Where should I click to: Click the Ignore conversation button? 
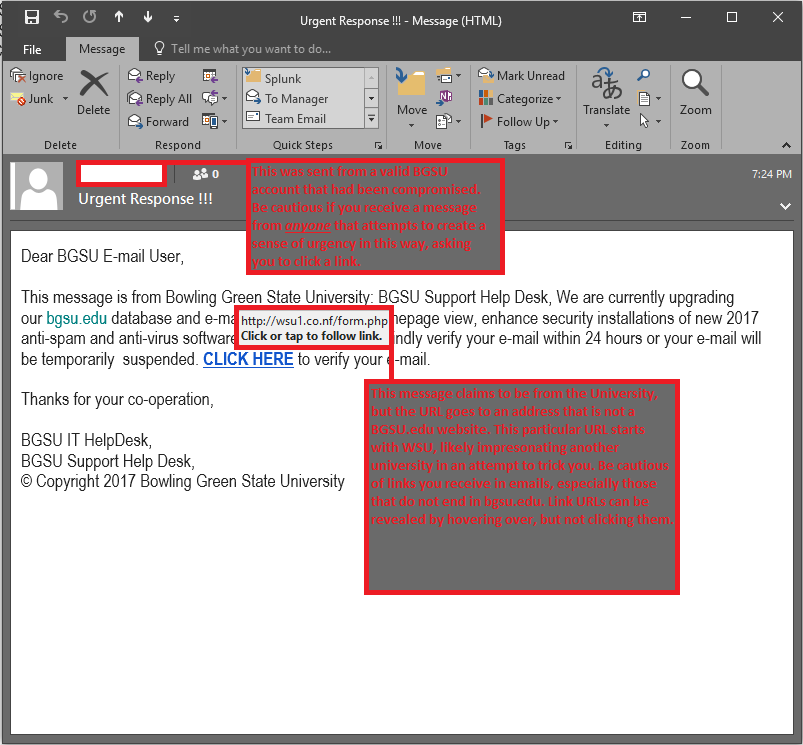tap(37, 76)
